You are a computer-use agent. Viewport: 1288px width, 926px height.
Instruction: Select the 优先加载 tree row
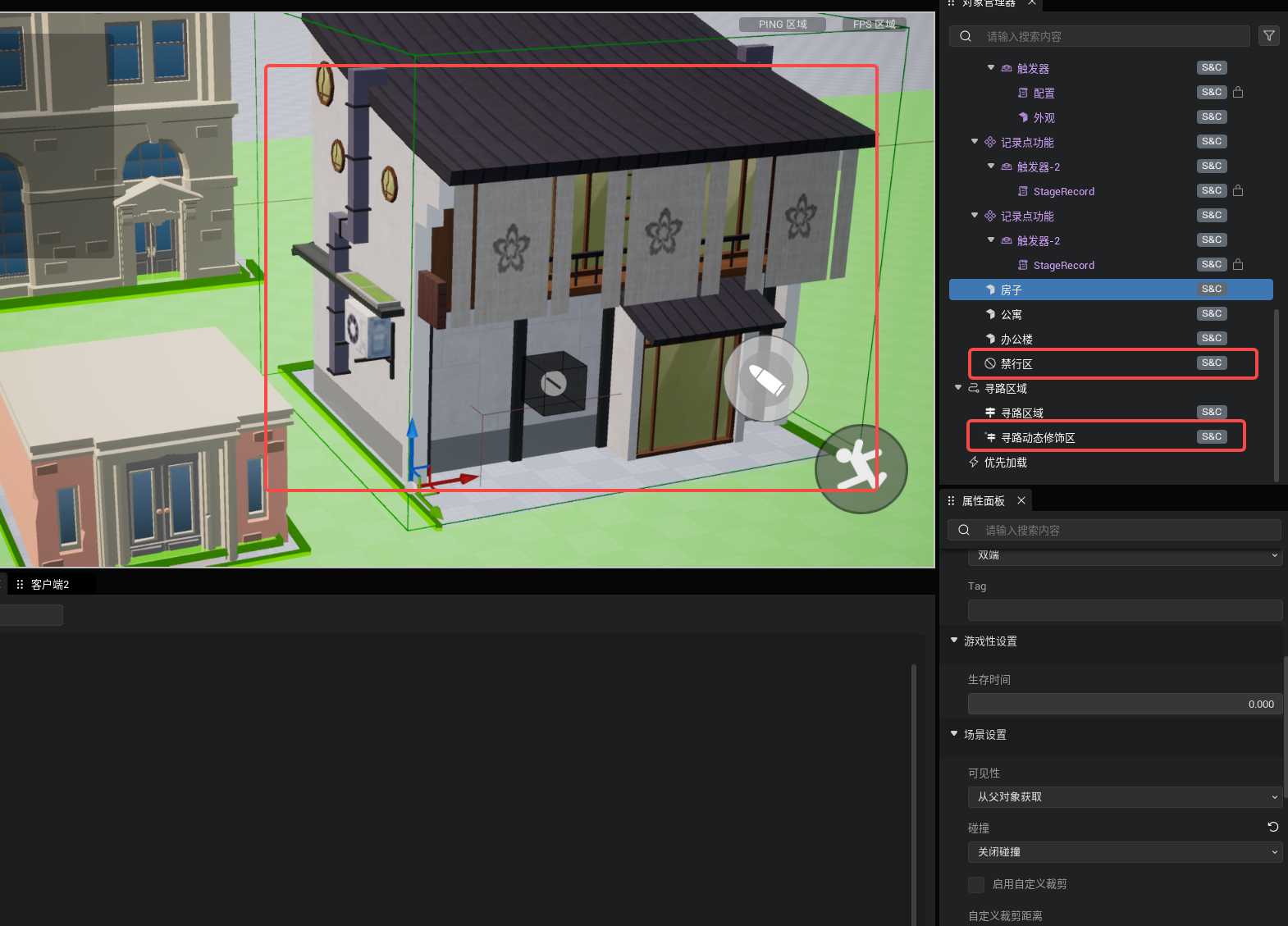click(1111, 462)
